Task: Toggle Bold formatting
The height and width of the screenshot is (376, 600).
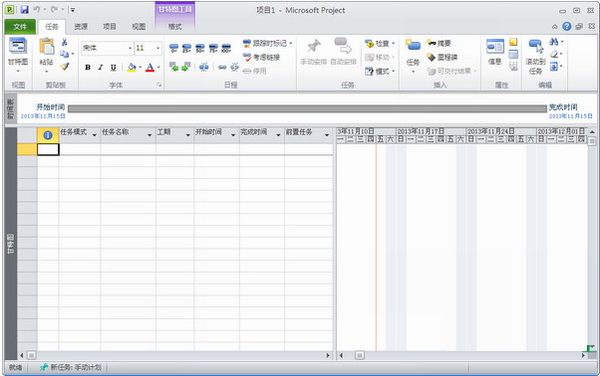Action: [88, 67]
